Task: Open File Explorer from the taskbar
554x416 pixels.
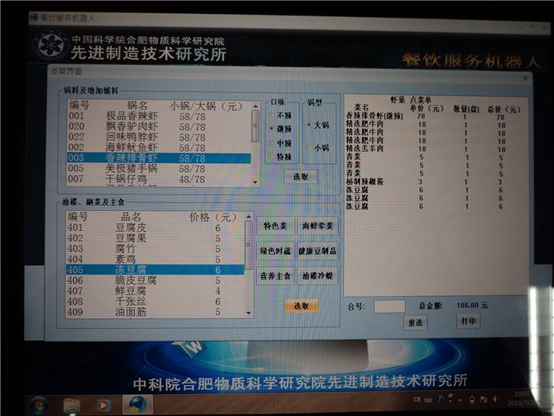Action: pos(72,405)
